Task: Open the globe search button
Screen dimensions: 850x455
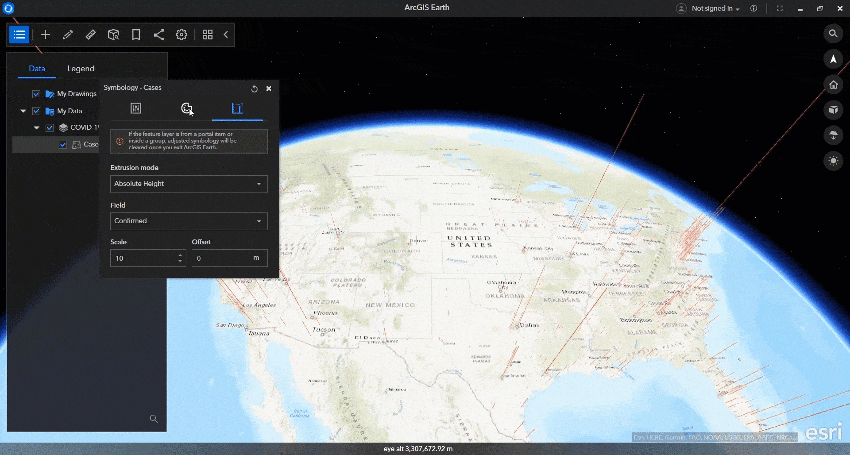Action: 833,34
